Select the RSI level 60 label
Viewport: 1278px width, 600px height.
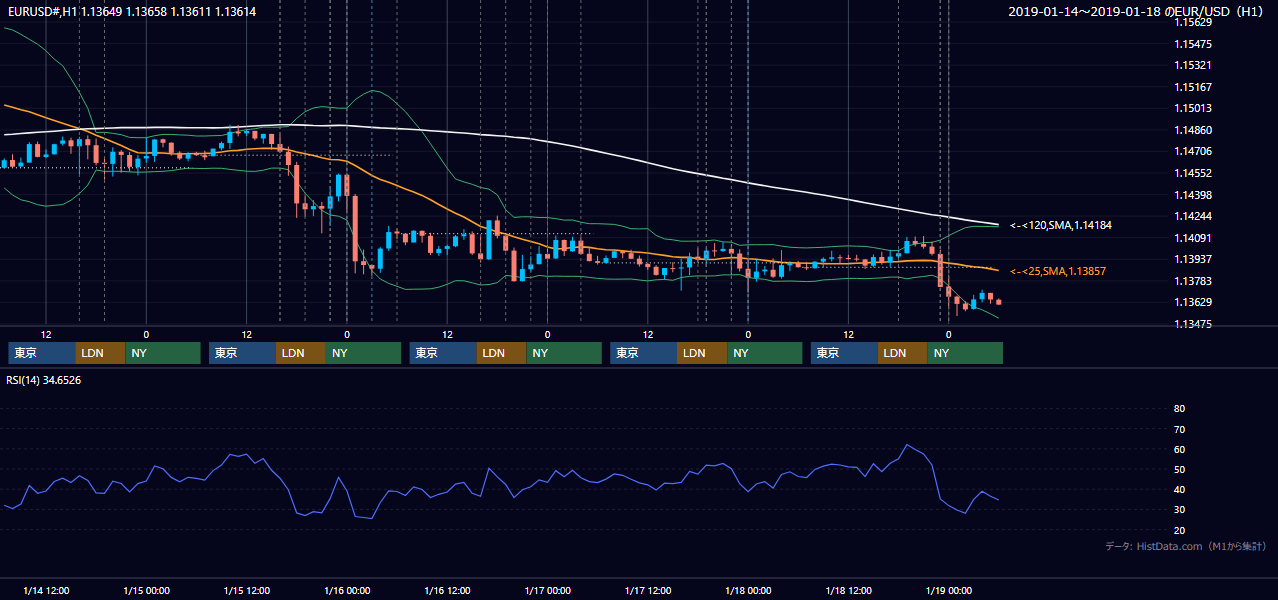click(x=1179, y=449)
